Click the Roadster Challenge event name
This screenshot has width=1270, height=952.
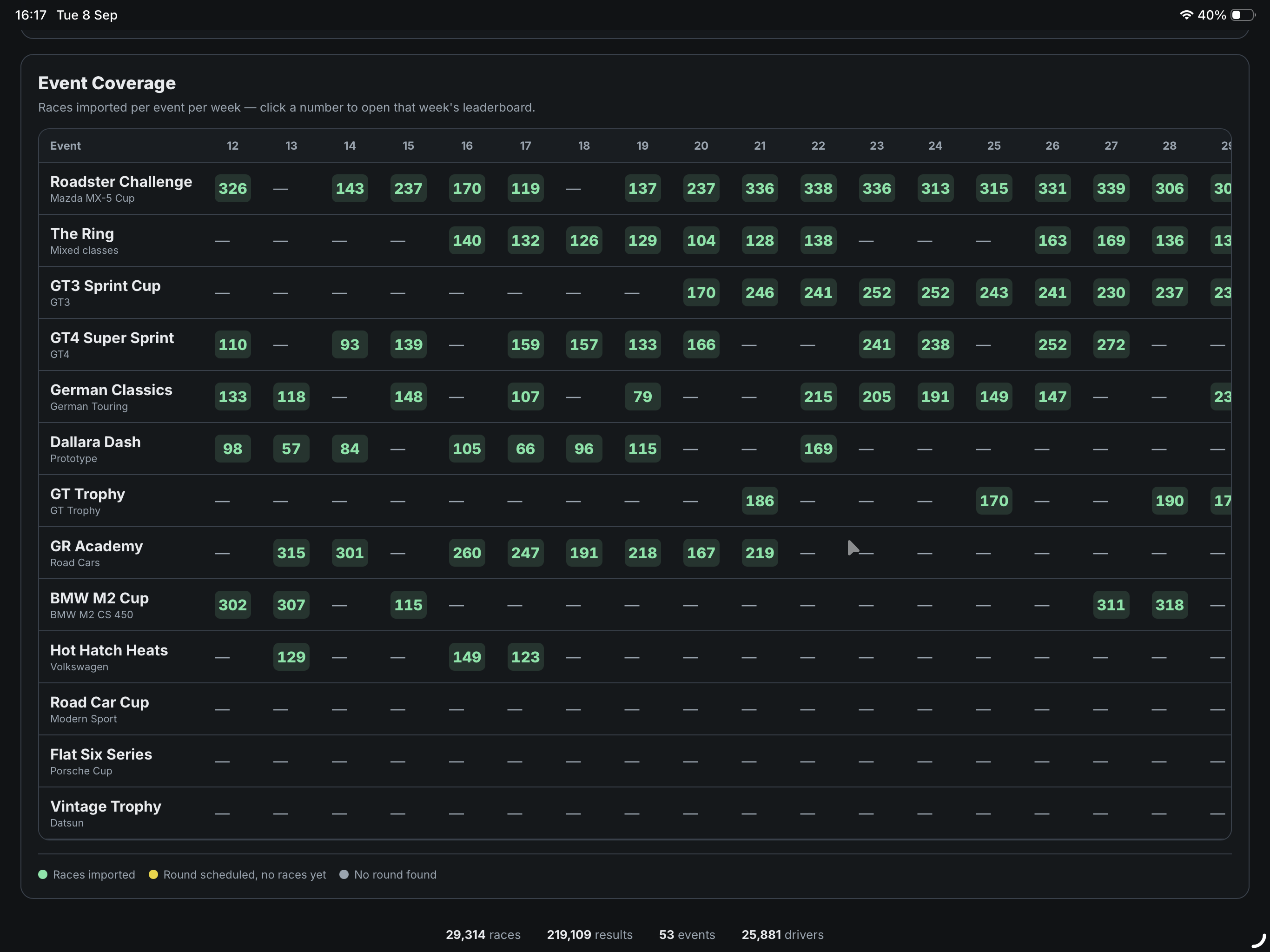[121, 181]
